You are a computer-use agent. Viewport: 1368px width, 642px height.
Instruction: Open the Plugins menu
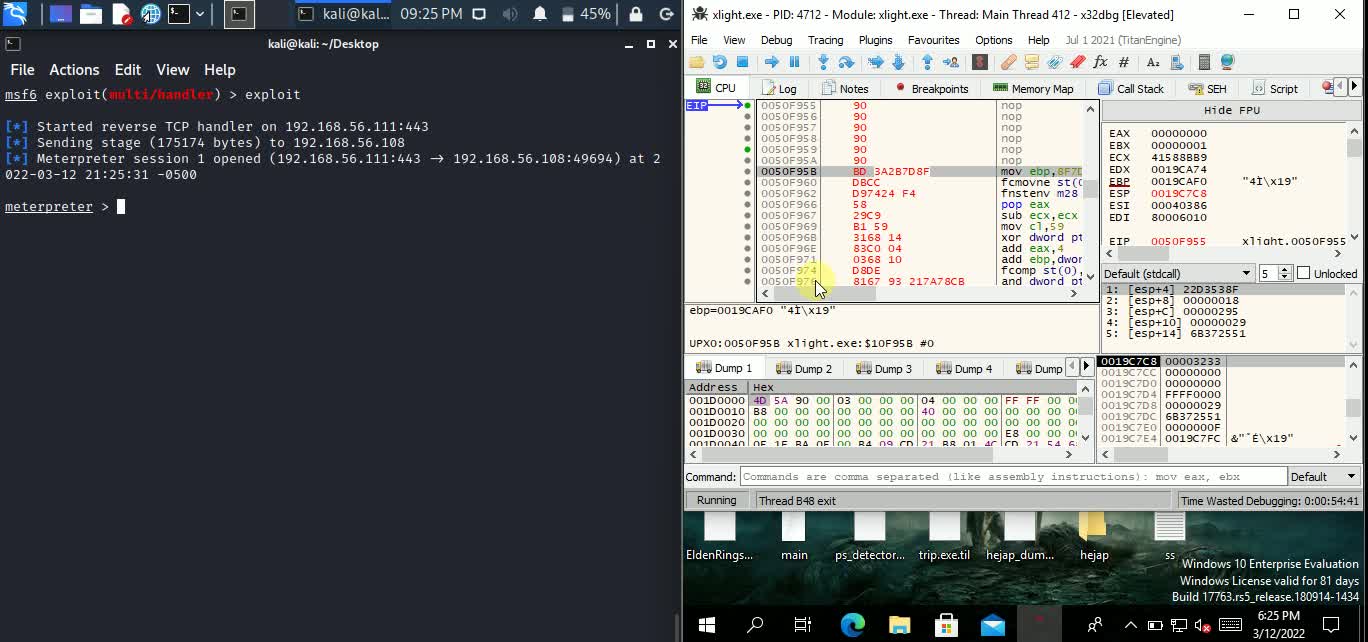coord(875,40)
